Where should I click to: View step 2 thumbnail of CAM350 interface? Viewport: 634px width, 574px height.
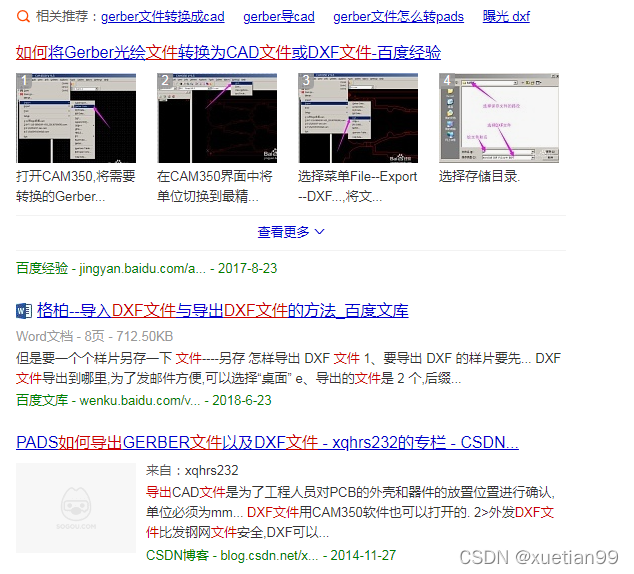tap(217, 118)
